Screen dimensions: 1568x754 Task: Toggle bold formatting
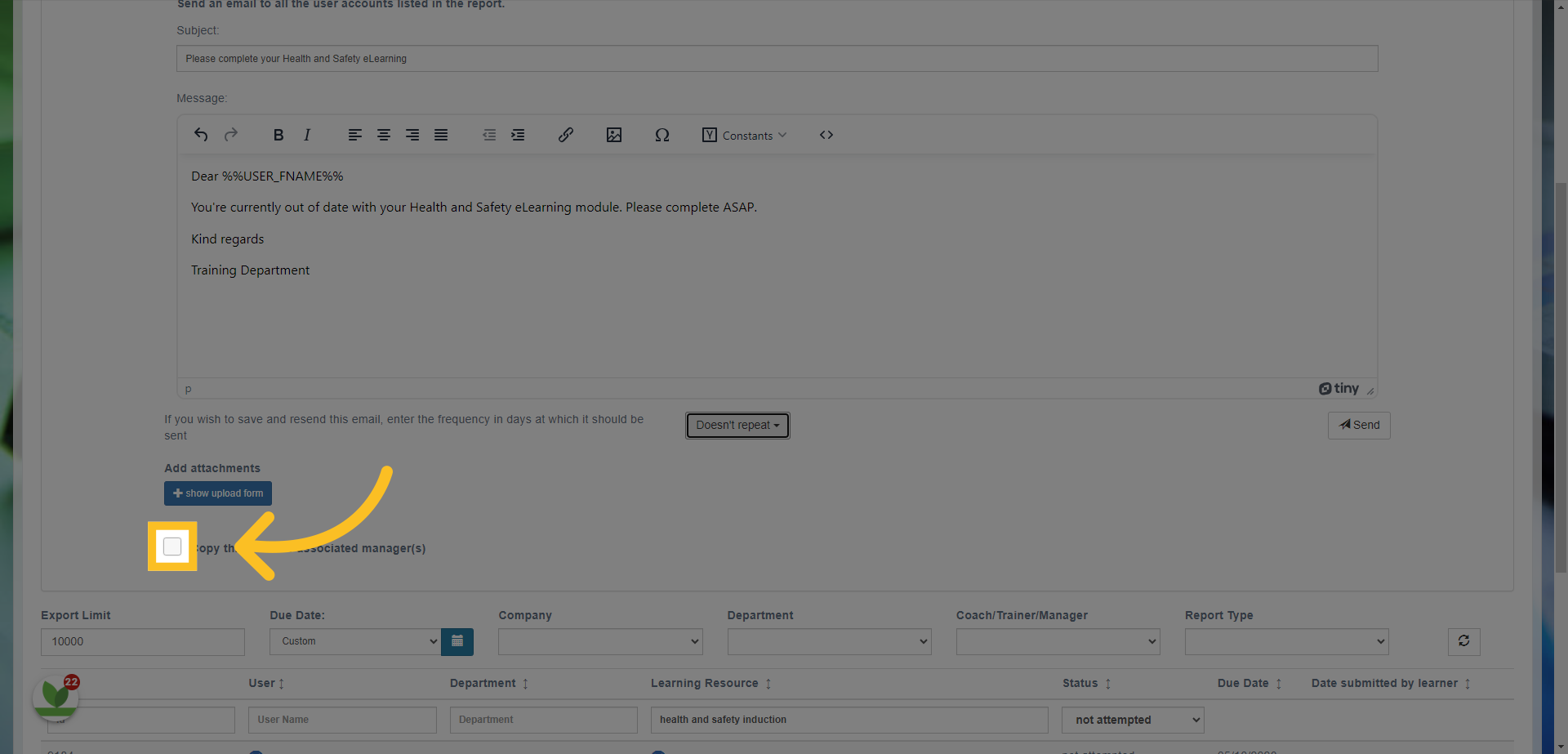[278, 135]
